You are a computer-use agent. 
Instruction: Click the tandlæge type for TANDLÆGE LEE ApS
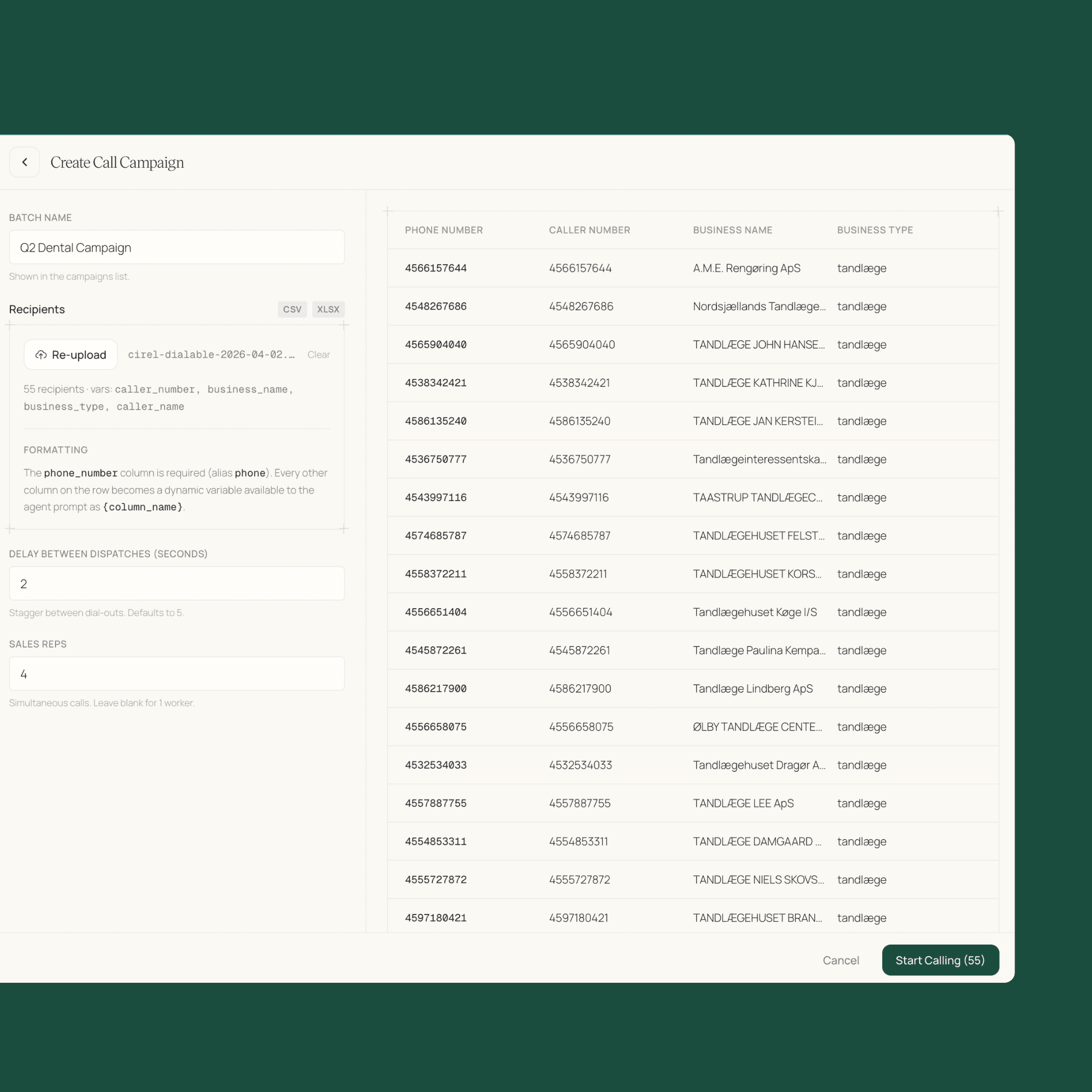tap(862, 803)
